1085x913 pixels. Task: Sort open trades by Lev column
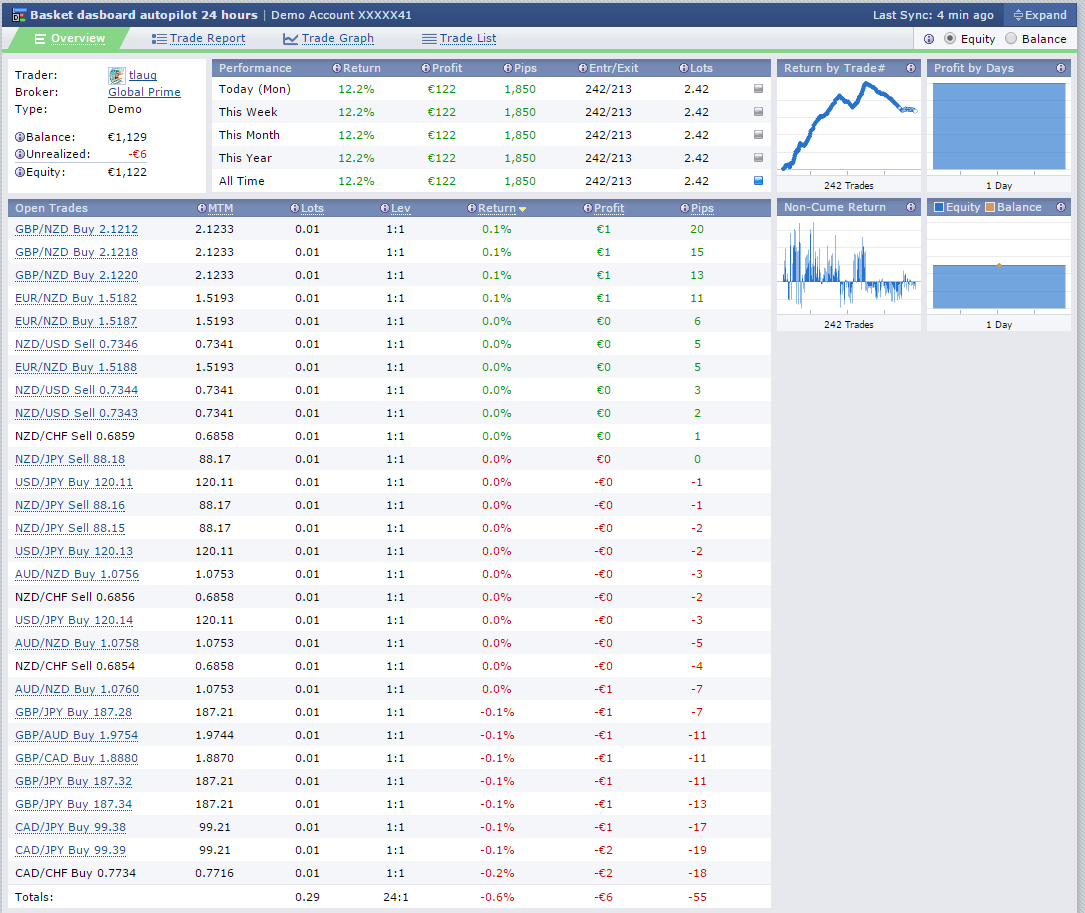click(401, 208)
